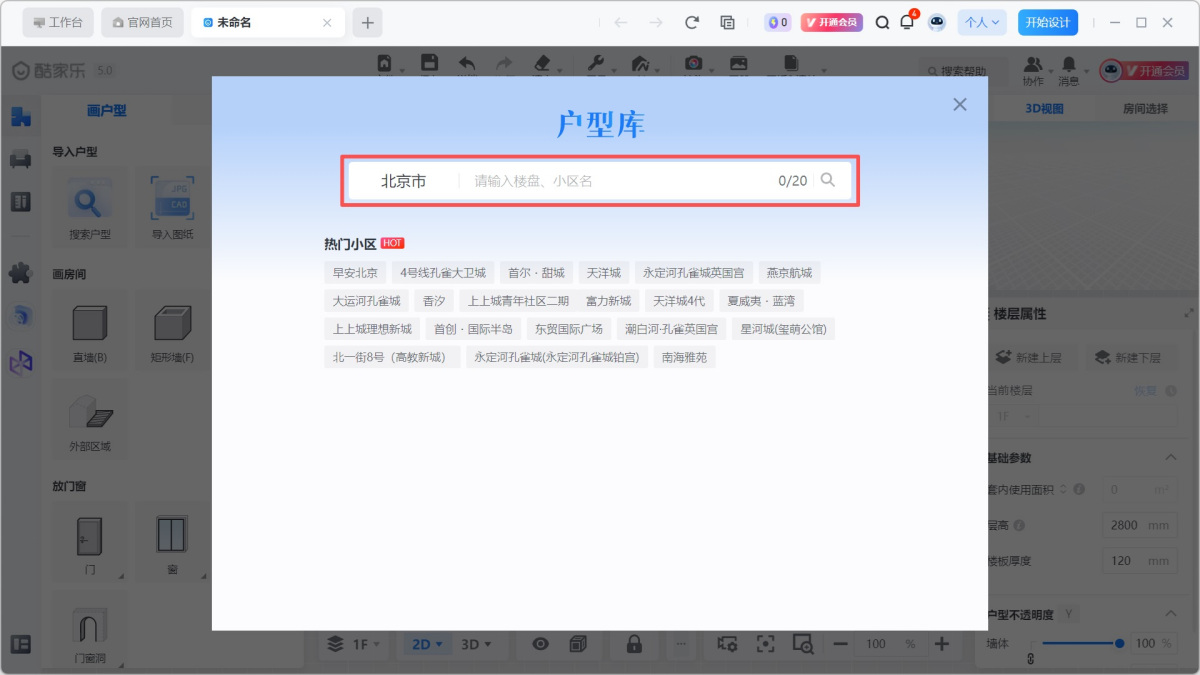Click the blue 开始设计 button

pyautogui.click(x=1047, y=22)
